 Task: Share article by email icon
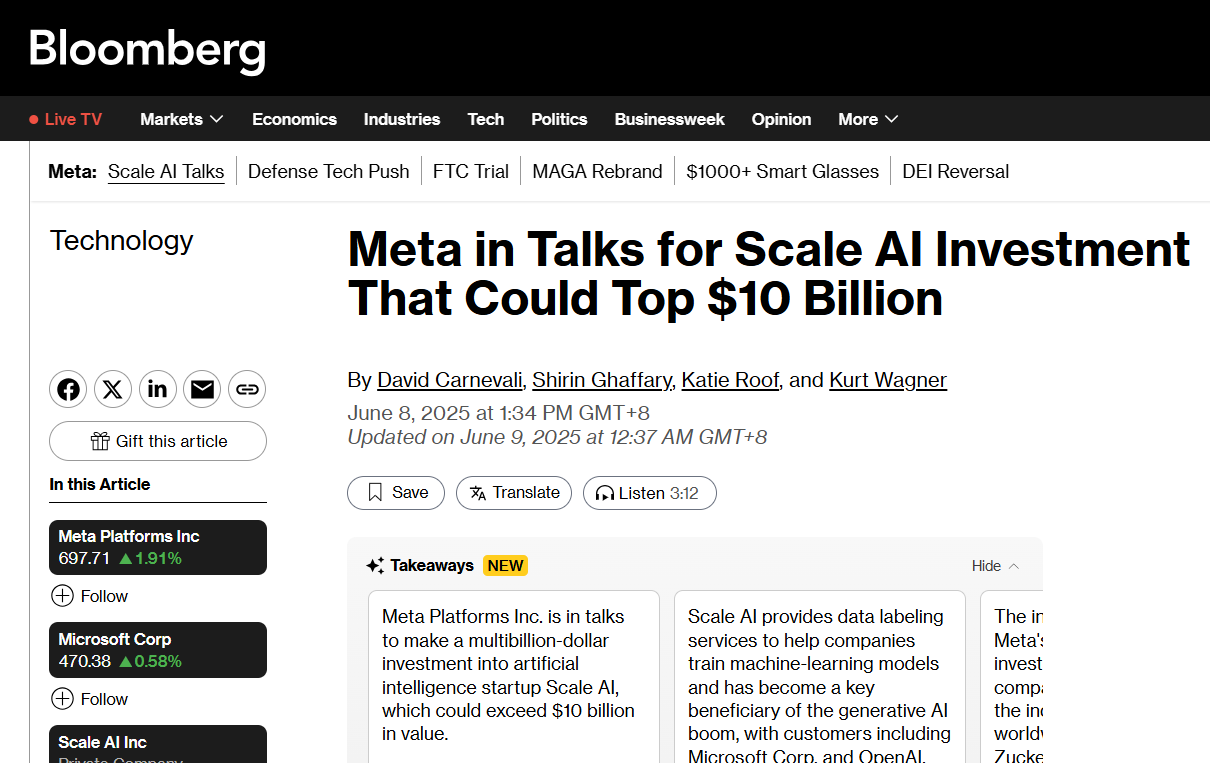point(203,389)
